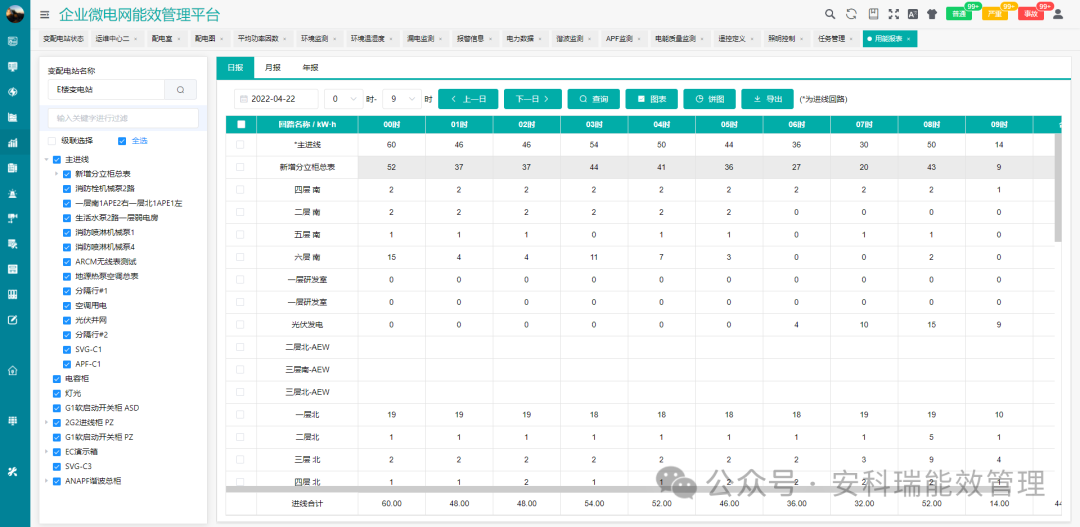This screenshot has height=527, width=1080.
Task: Uncheck the 全选 checkbox
Action: [122, 141]
